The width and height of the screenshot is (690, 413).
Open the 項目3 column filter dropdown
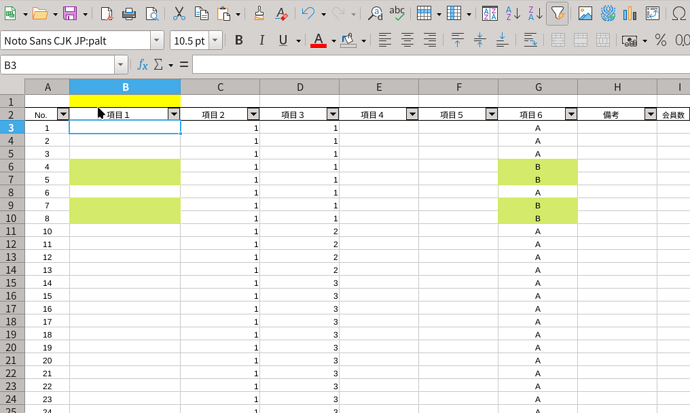(x=332, y=115)
